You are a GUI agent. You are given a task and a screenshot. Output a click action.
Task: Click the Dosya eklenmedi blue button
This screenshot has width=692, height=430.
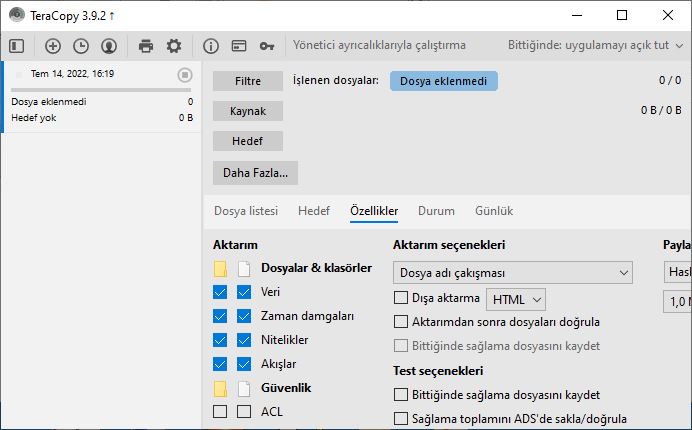(x=444, y=81)
